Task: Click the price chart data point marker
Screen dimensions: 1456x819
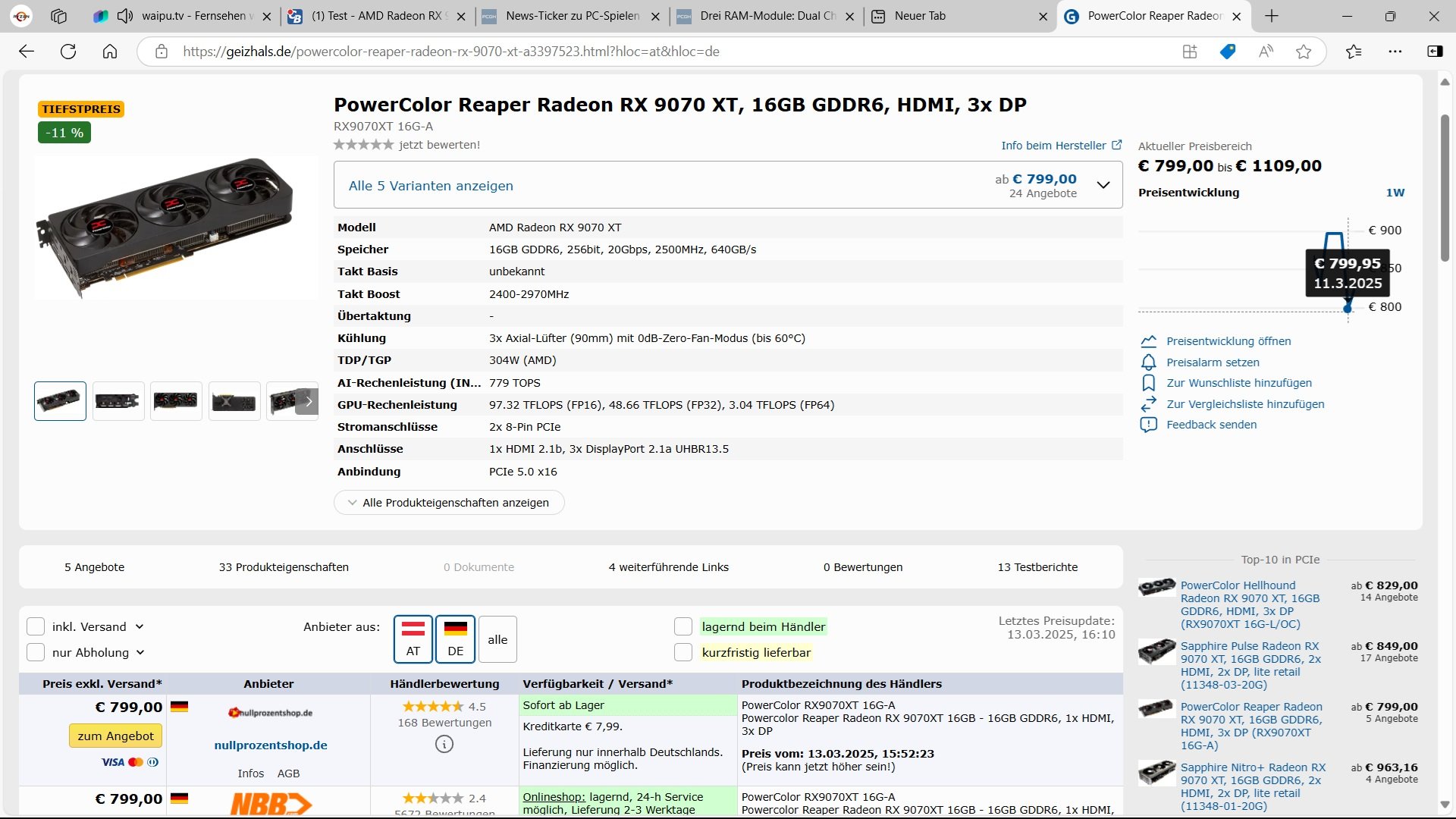Action: pyautogui.click(x=1348, y=309)
